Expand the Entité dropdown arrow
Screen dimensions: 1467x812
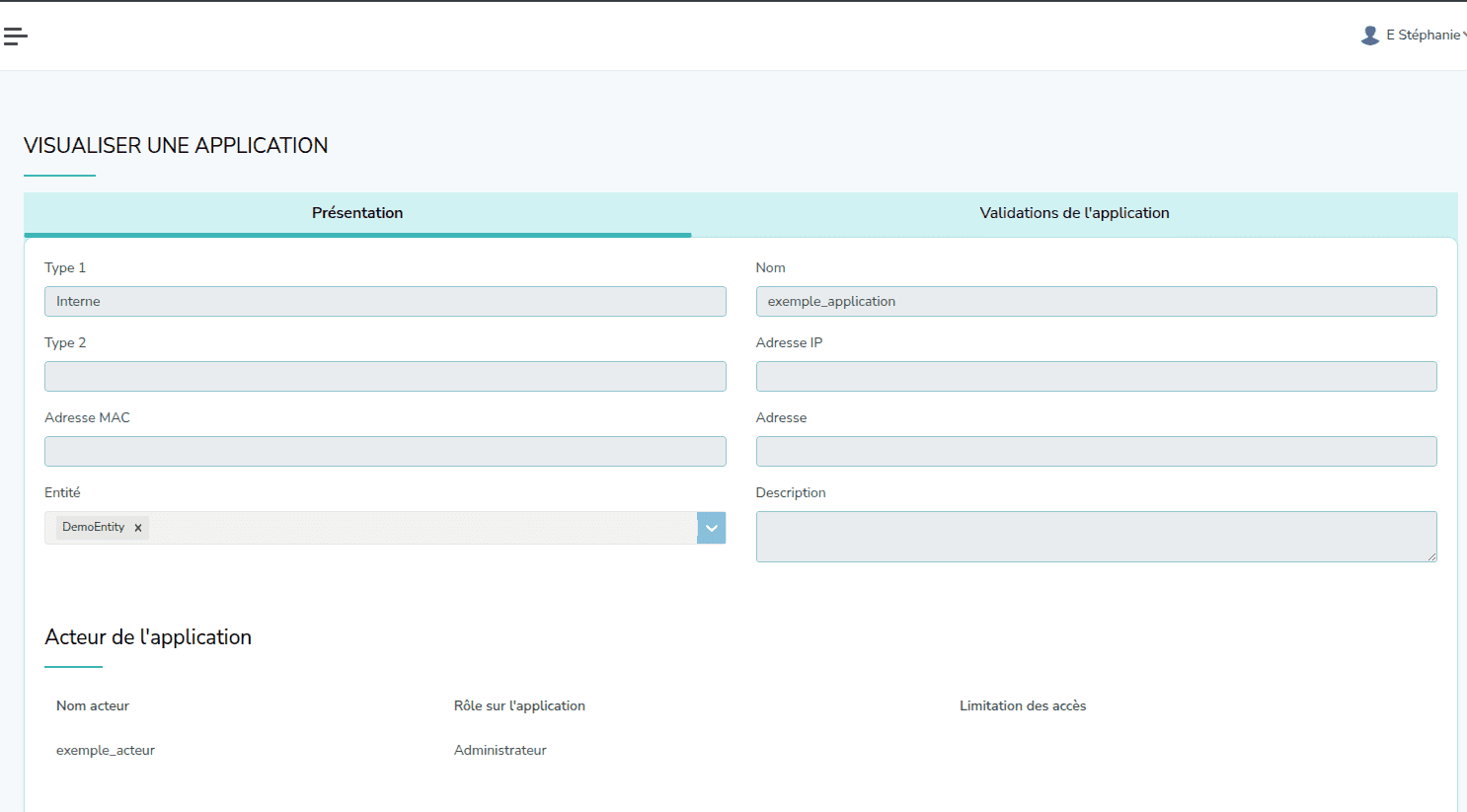711,528
